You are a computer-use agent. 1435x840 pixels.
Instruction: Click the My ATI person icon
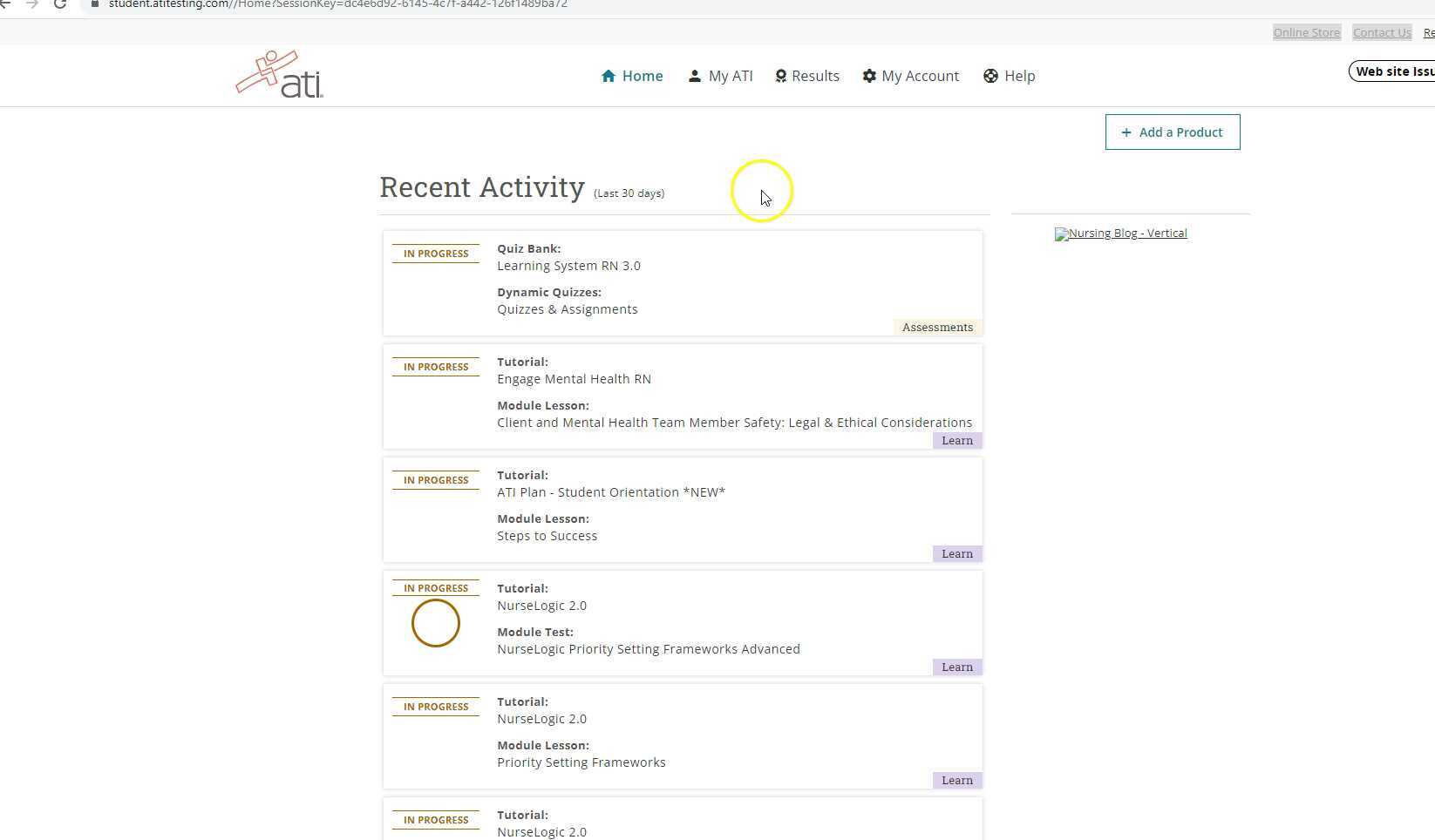tap(694, 76)
